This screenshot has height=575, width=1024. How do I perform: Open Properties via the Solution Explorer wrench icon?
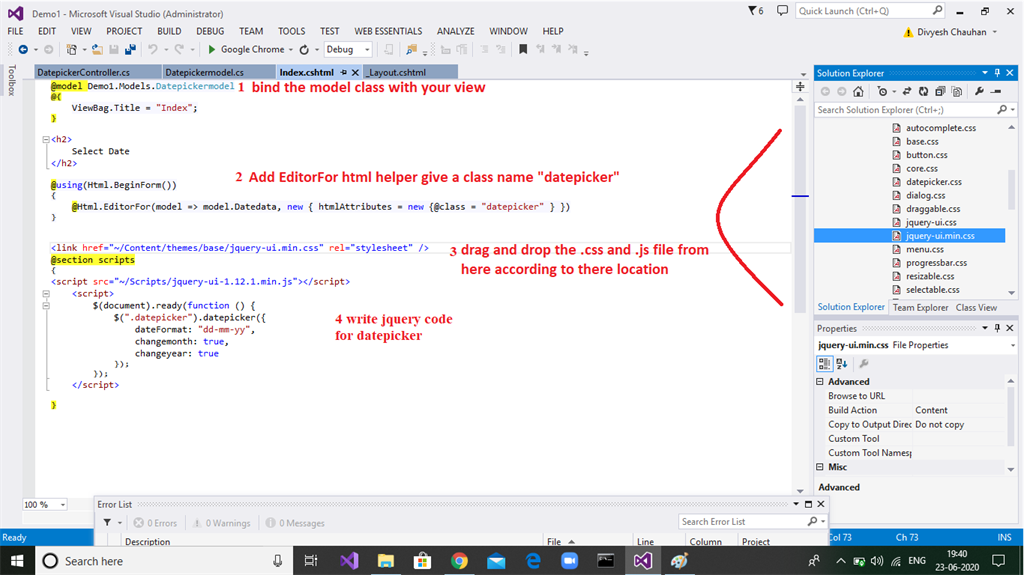[979, 91]
